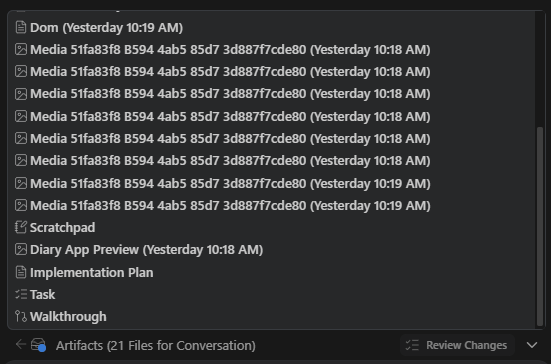The width and height of the screenshot is (551, 364).
Task: Open the Implementation Plan artifact
Action: tap(92, 272)
